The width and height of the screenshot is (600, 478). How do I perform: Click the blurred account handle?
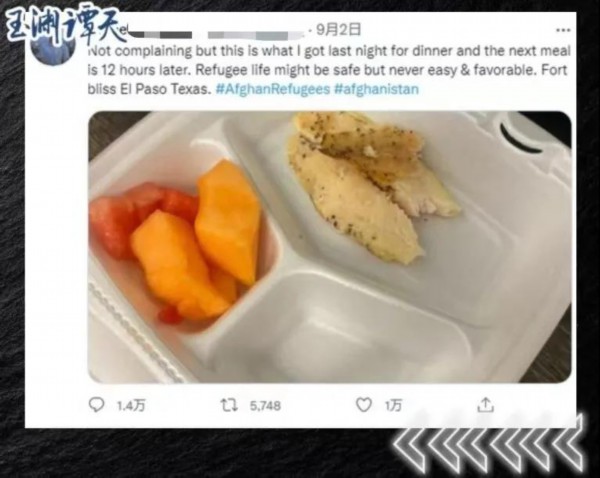click(254, 35)
